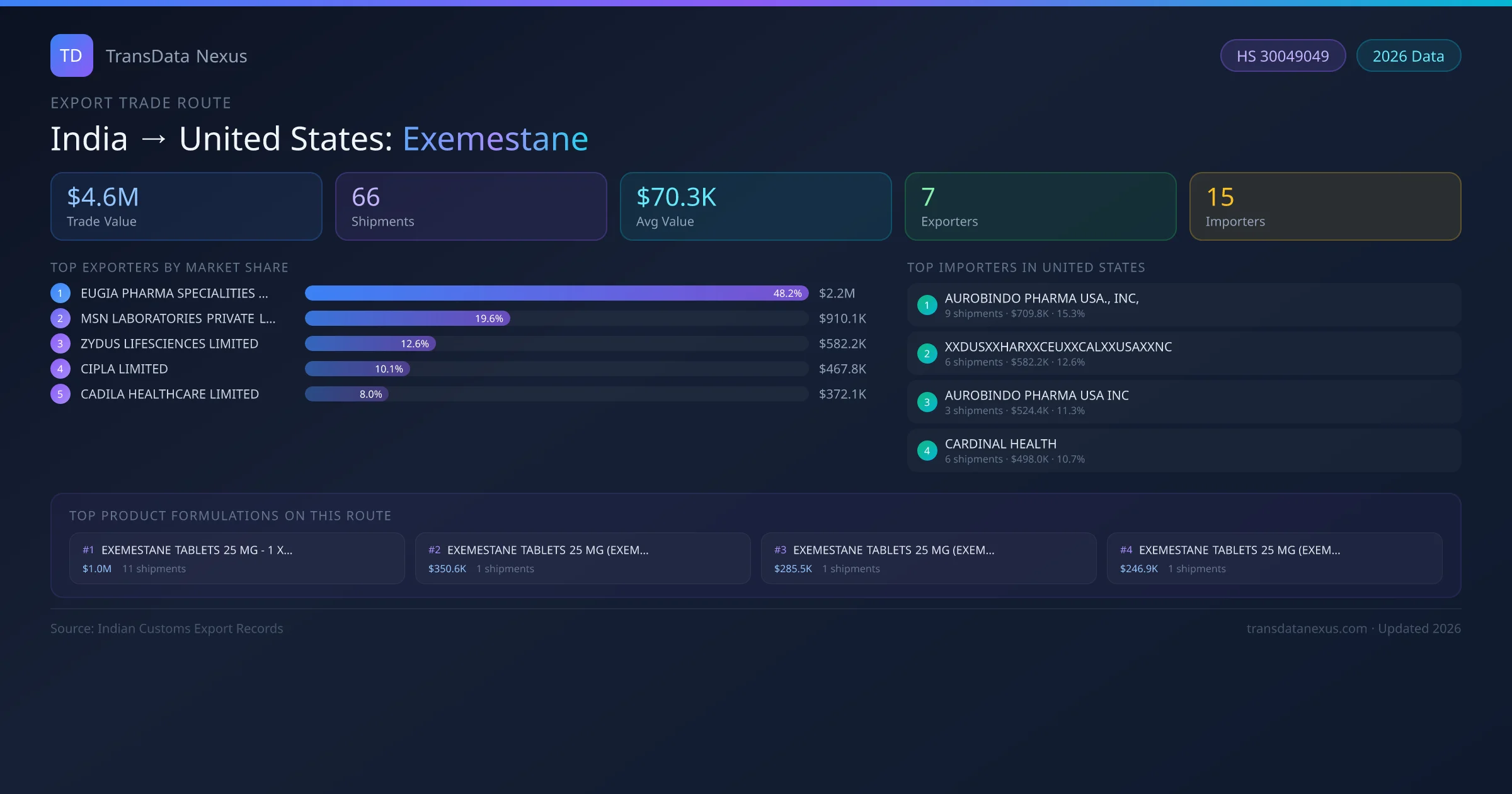Select the HS 30049049 tag
Viewport: 1512px width, 794px height.
1283,56
